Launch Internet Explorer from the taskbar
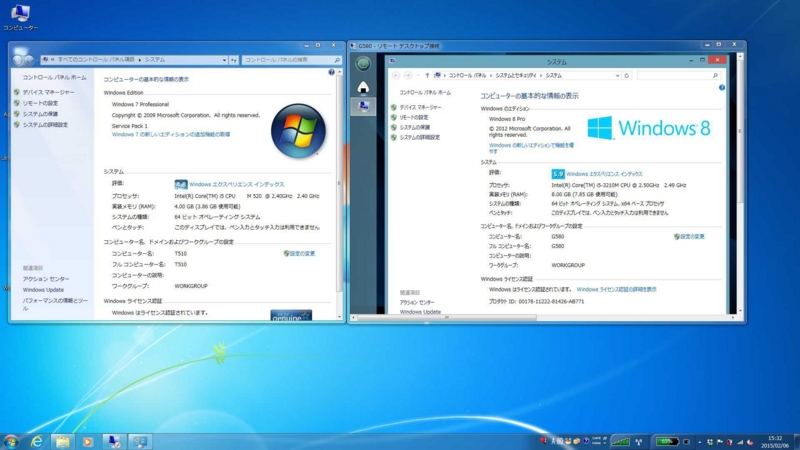800x450 pixels. [37, 442]
